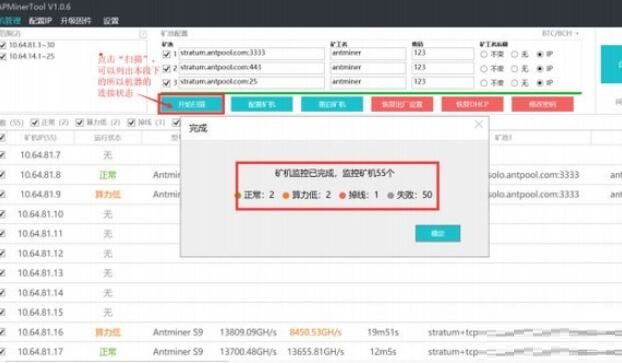The height and width of the screenshot is (363, 622).
Task: Click the teal 开始扫描 scan button
Action: pos(192,104)
